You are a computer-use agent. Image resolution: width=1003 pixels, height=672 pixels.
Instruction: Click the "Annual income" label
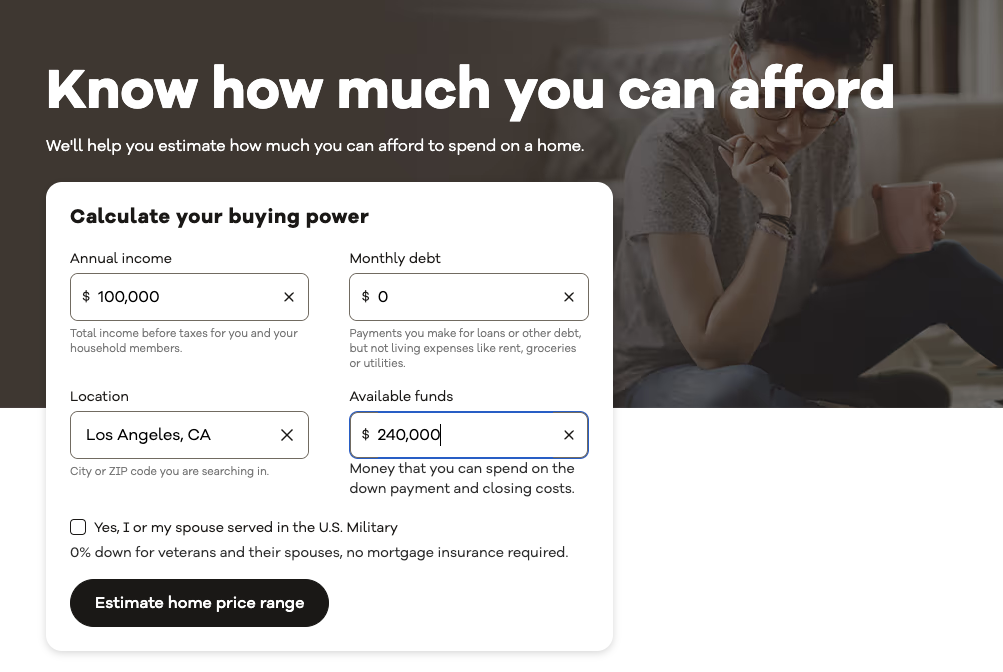point(121,258)
